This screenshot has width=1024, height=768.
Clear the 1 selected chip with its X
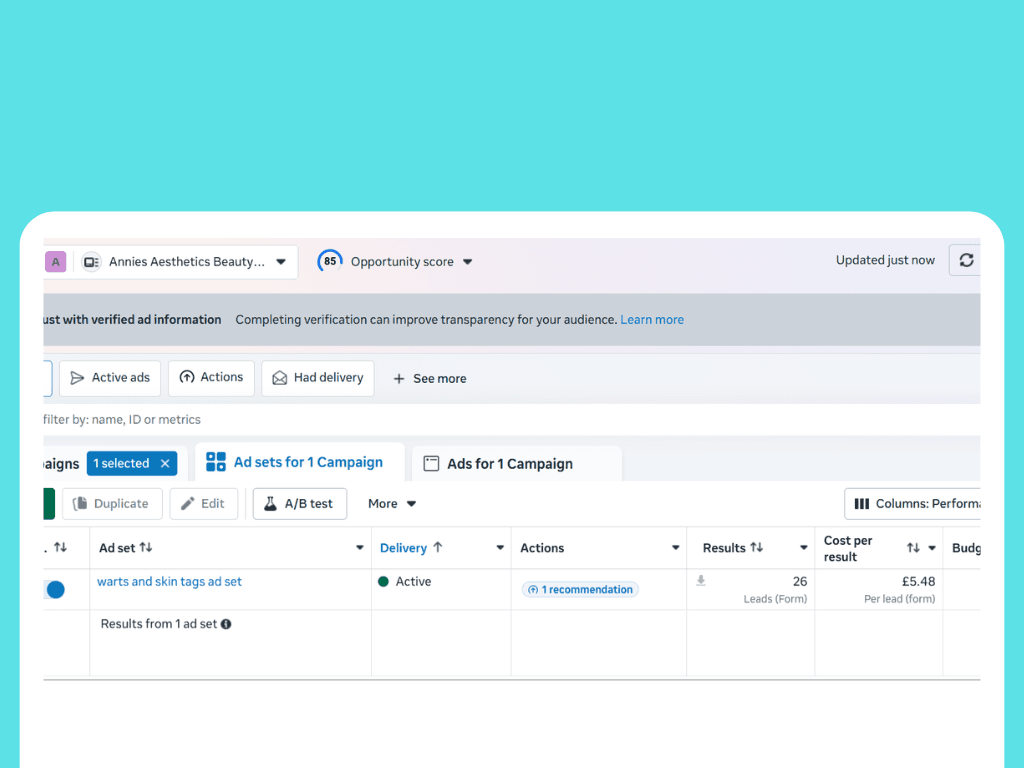165,464
